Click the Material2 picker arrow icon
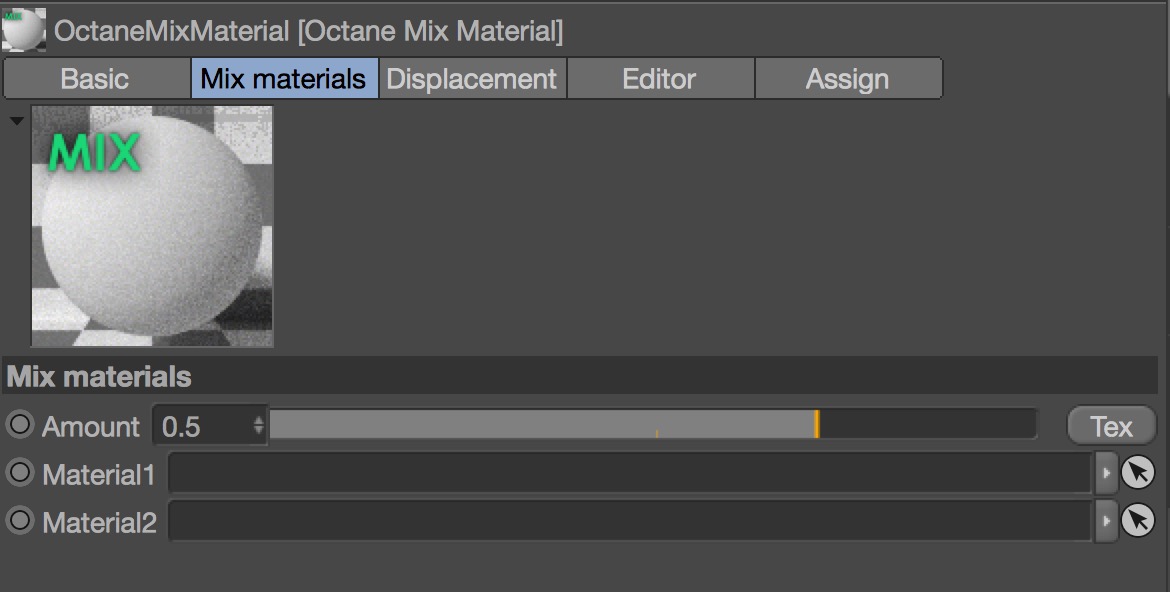The height and width of the screenshot is (592, 1170). pyautogui.click(x=1138, y=520)
